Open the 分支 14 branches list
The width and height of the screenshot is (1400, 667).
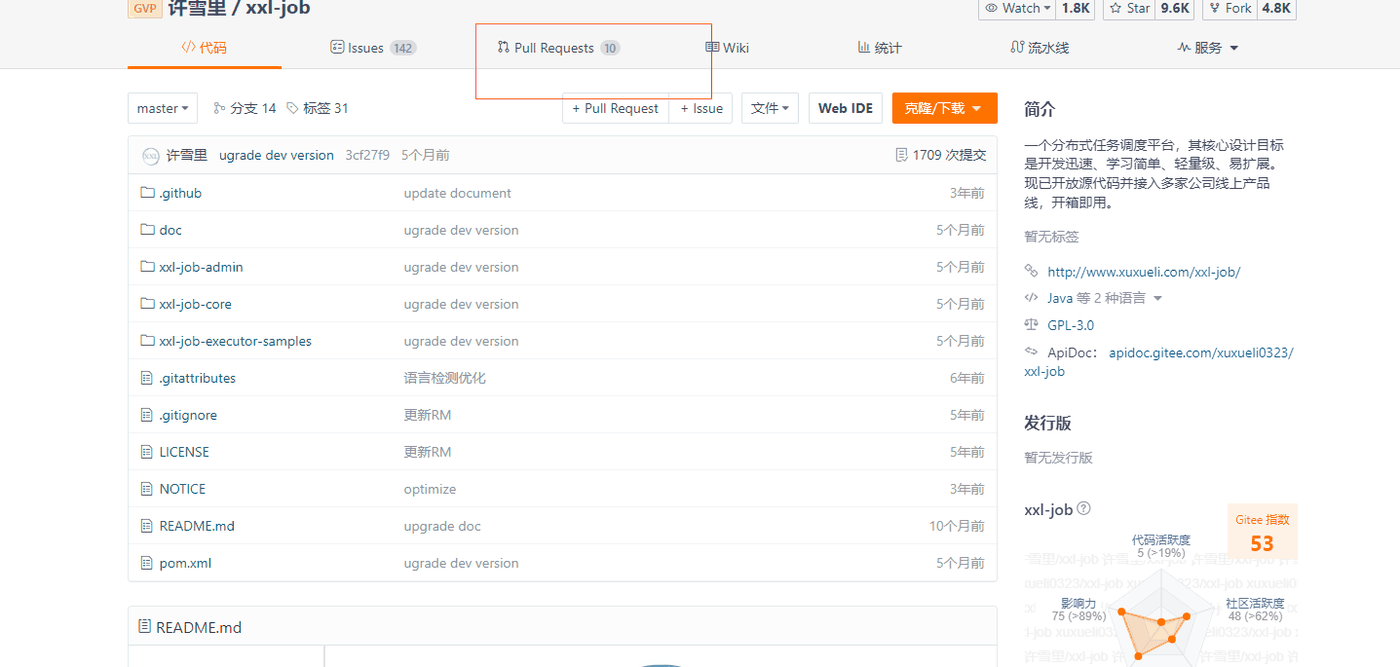click(244, 108)
